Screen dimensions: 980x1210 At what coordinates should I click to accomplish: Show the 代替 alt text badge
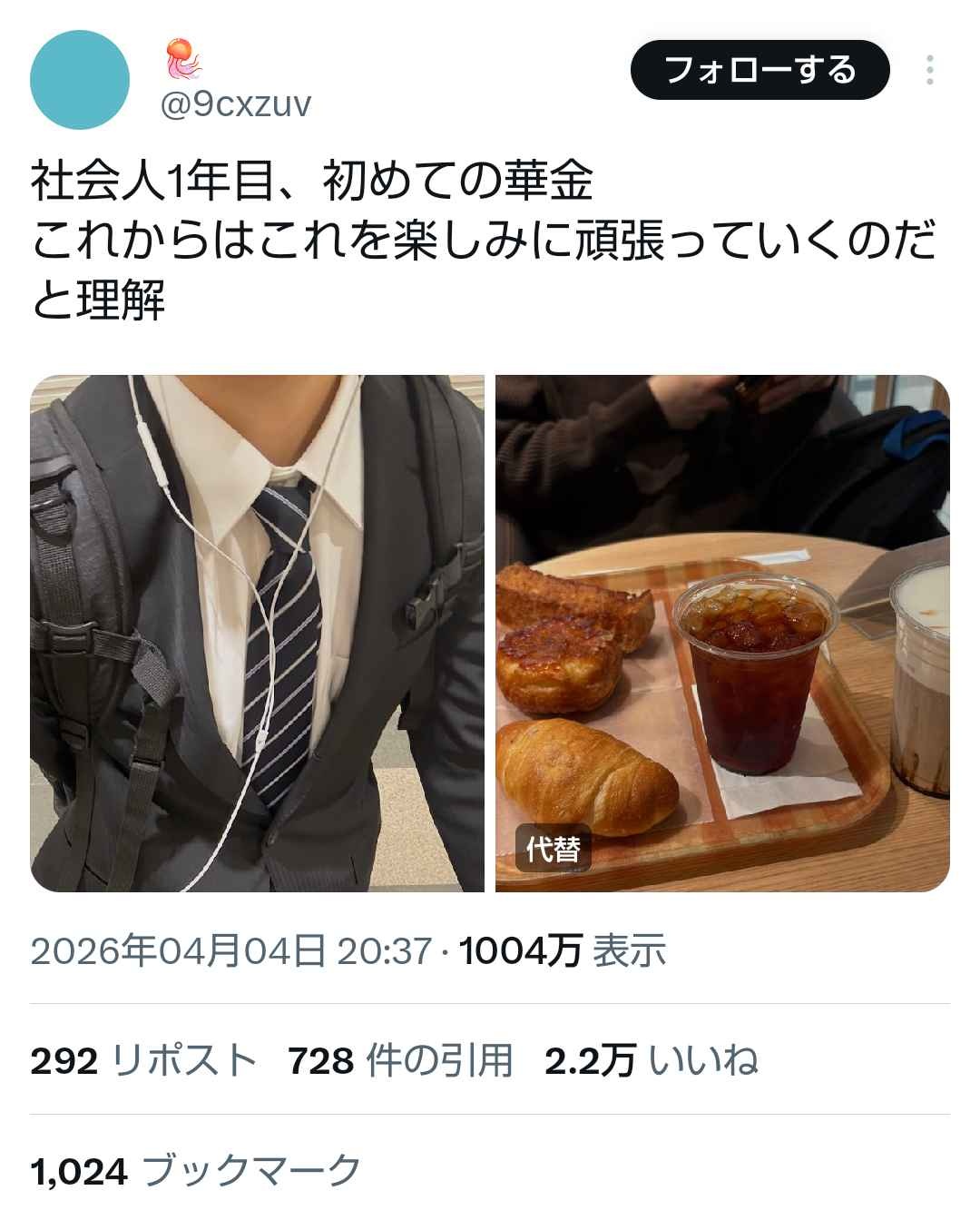[x=553, y=850]
